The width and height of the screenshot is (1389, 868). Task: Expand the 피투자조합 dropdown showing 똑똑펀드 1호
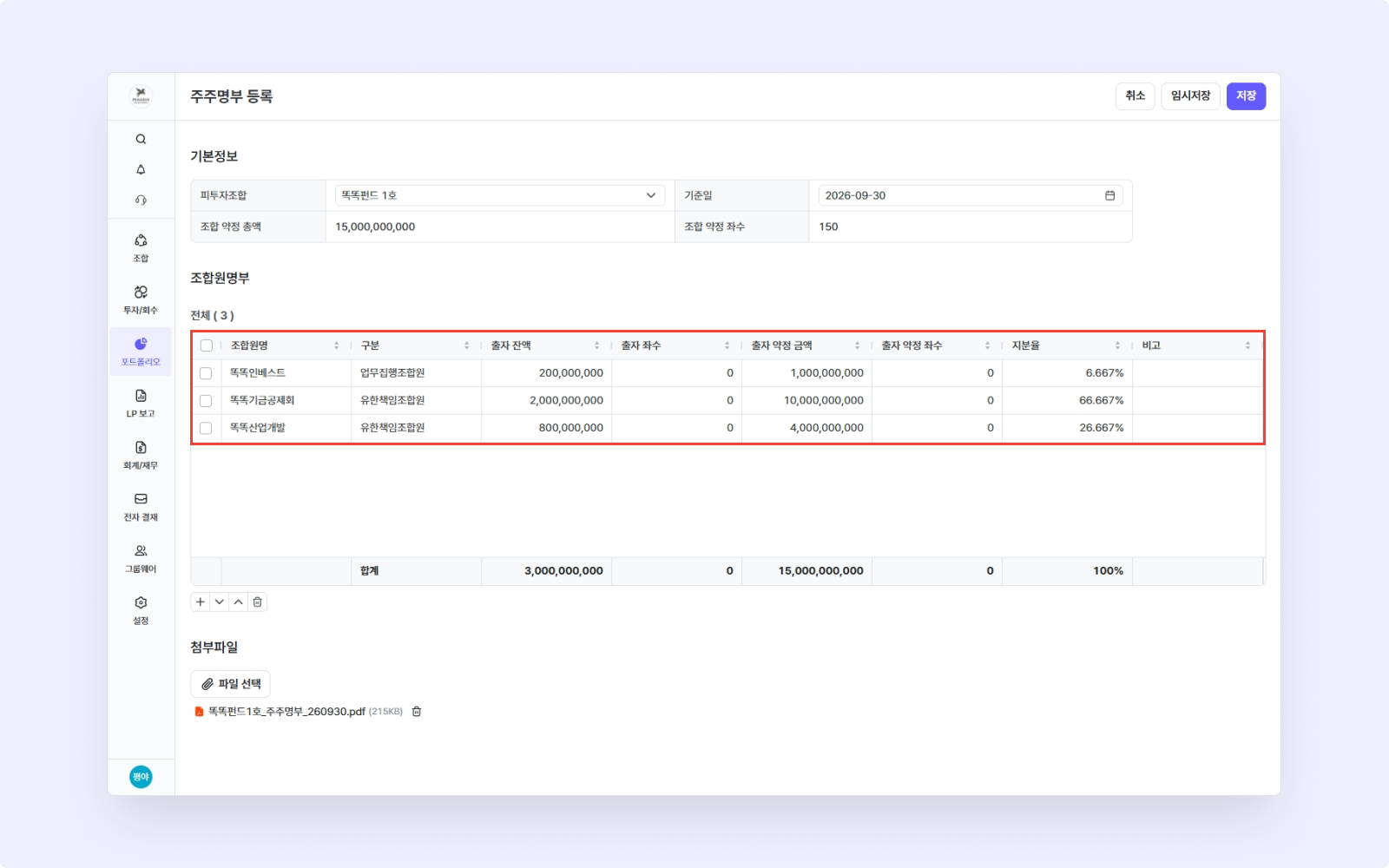pos(500,195)
